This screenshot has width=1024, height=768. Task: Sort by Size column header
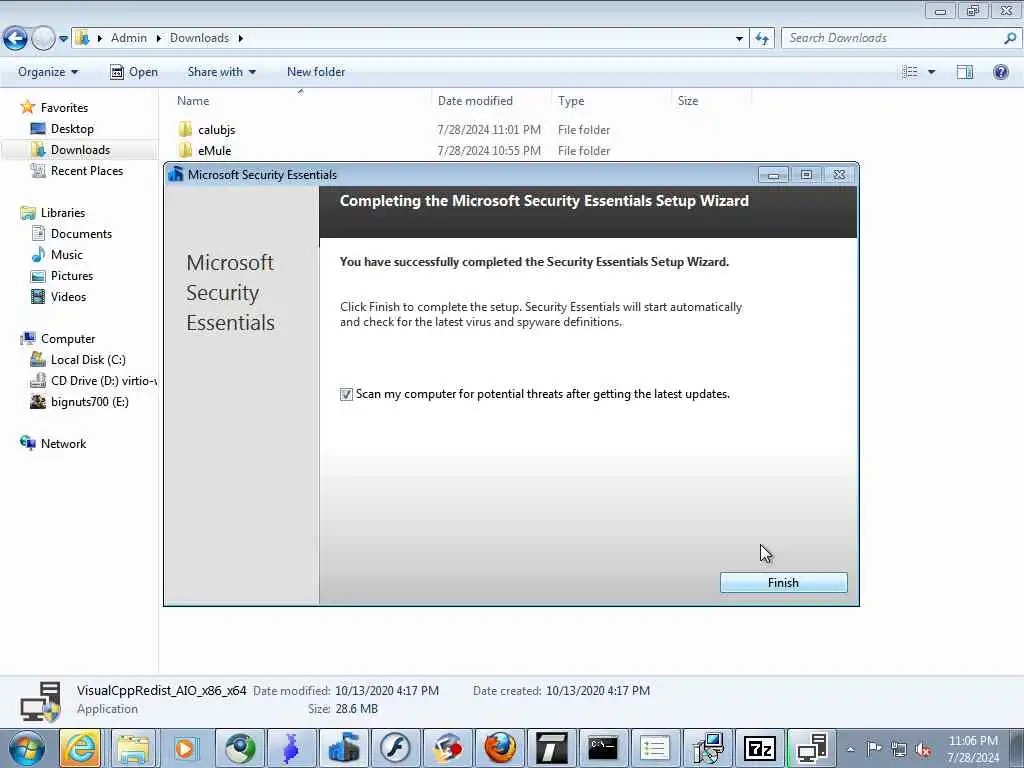click(688, 101)
